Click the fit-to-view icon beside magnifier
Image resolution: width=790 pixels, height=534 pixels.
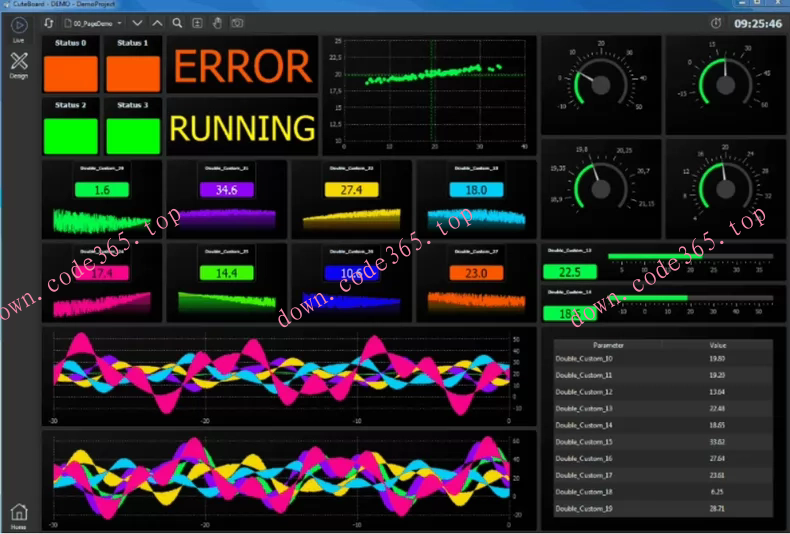tap(198, 23)
